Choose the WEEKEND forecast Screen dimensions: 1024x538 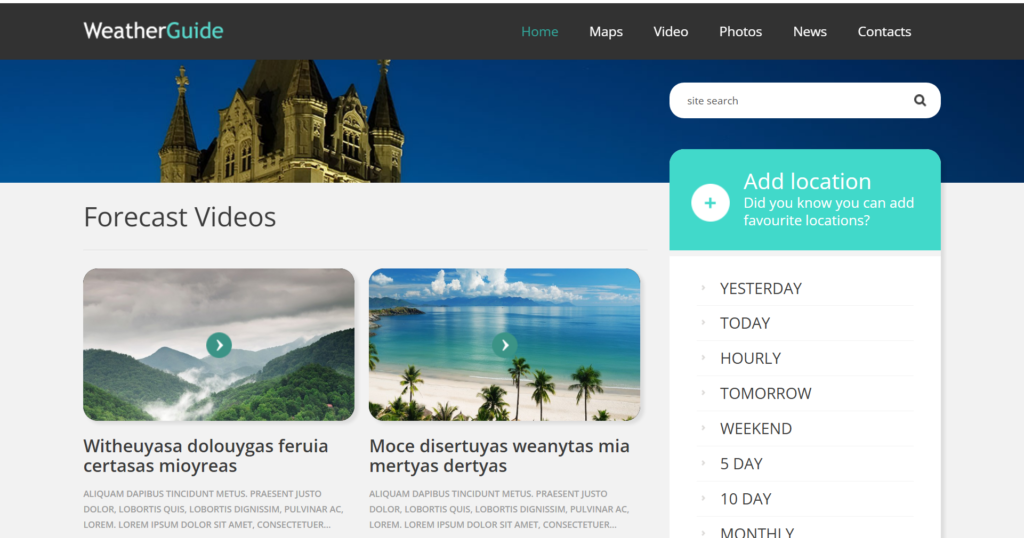pos(756,429)
